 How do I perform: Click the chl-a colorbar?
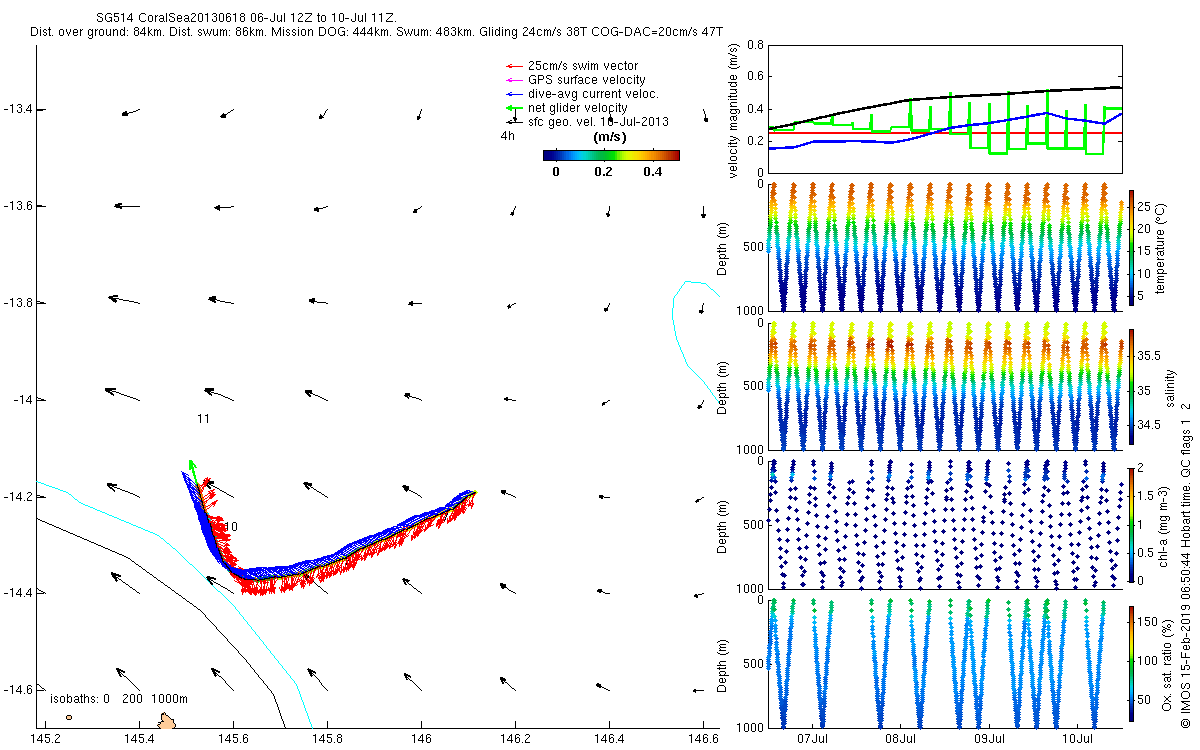1132,524
